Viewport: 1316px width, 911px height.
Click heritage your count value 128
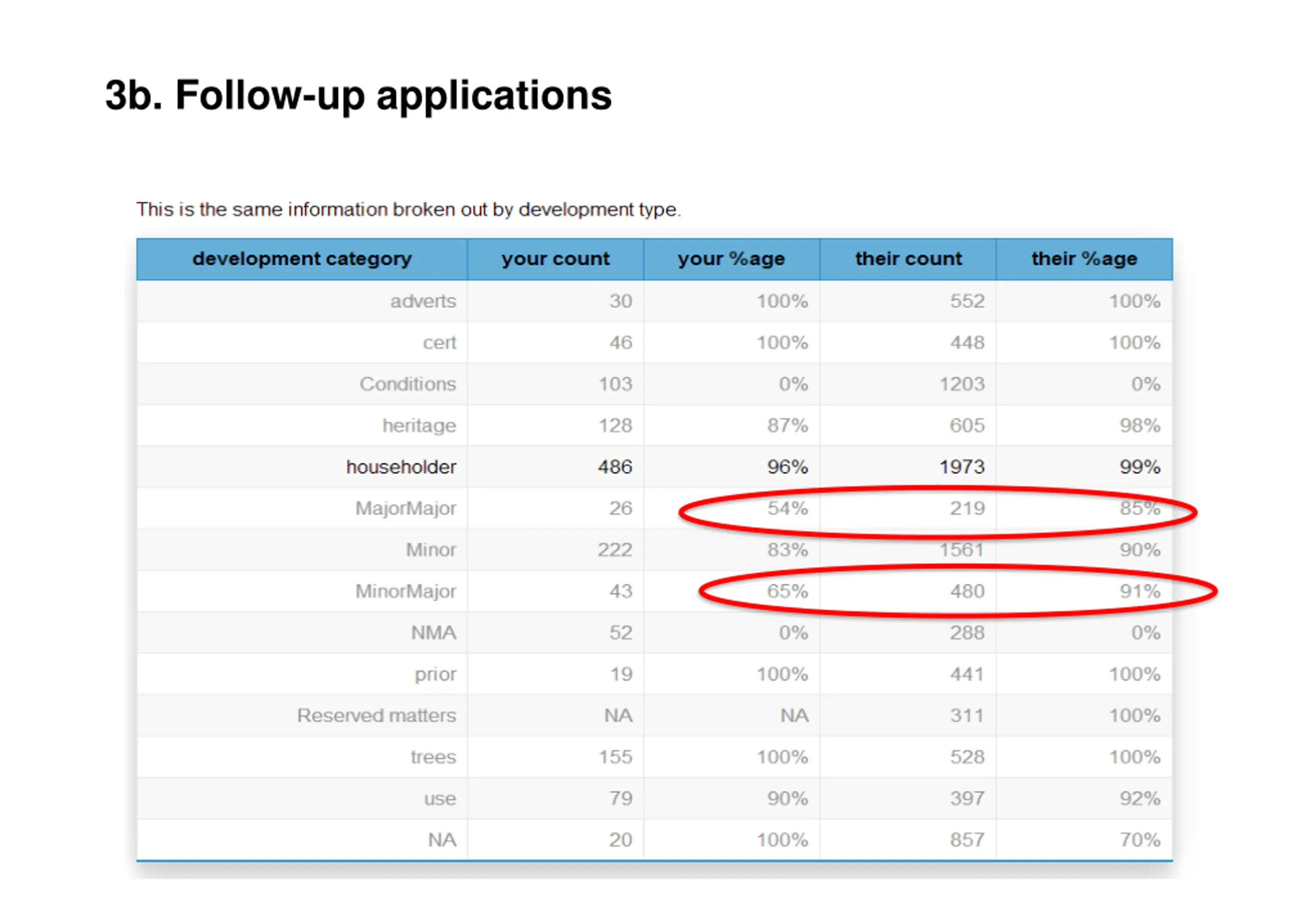pos(615,425)
